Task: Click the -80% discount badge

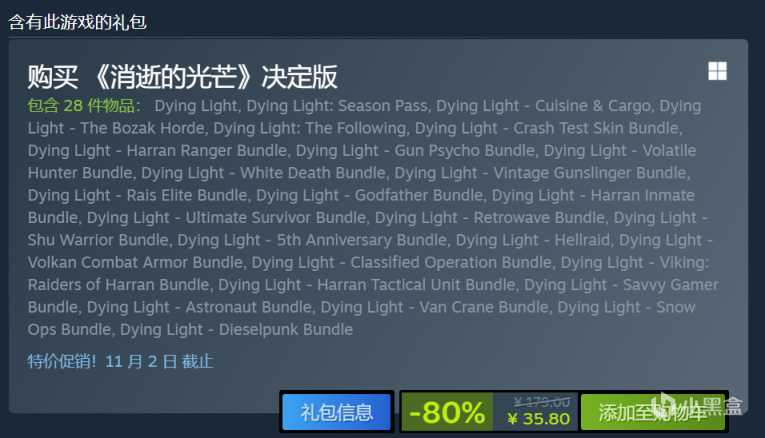Action: (447, 412)
